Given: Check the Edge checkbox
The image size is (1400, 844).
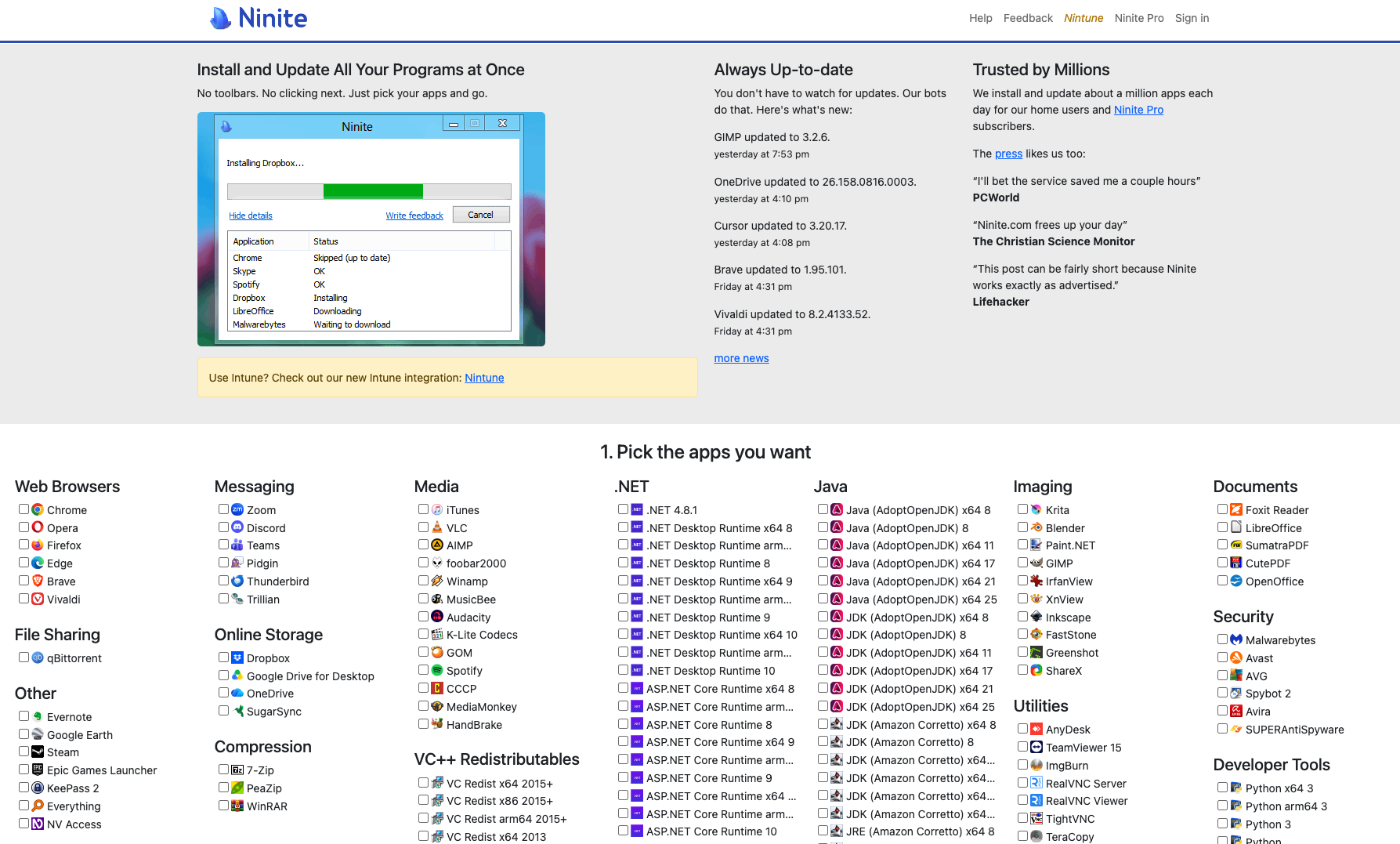Looking at the screenshot, I should (x=24, y=563).
